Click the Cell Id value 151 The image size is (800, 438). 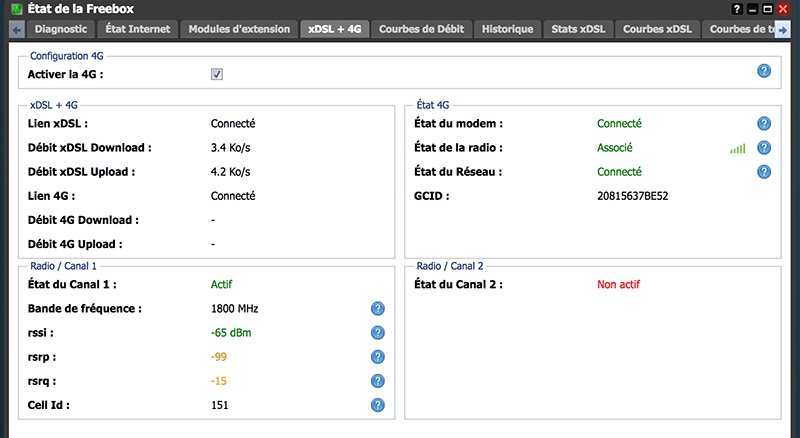pyautogui.click(x=219, y=405)
